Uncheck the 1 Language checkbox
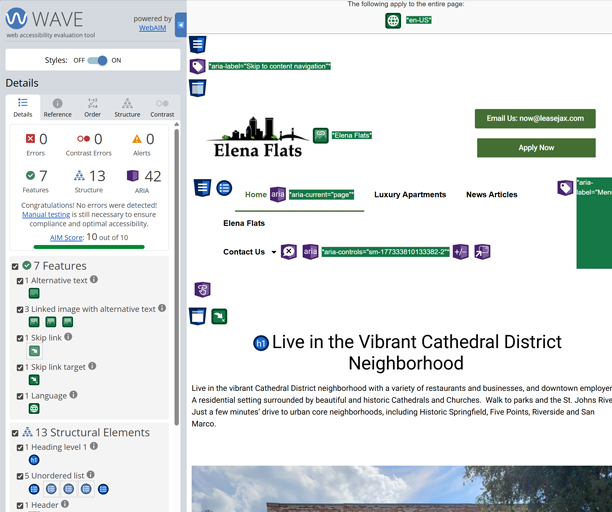 [x=20, y=396]
